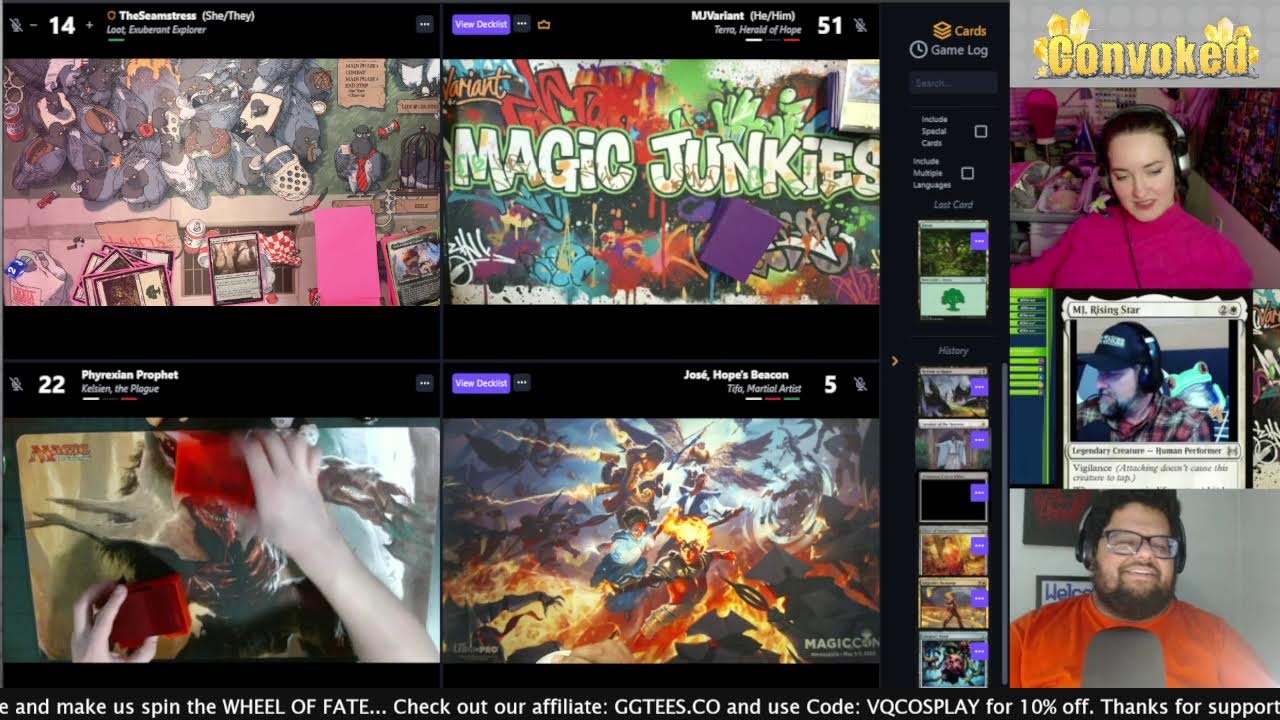Click José's life total 5

pyautogui.click(x=830, y=384)
